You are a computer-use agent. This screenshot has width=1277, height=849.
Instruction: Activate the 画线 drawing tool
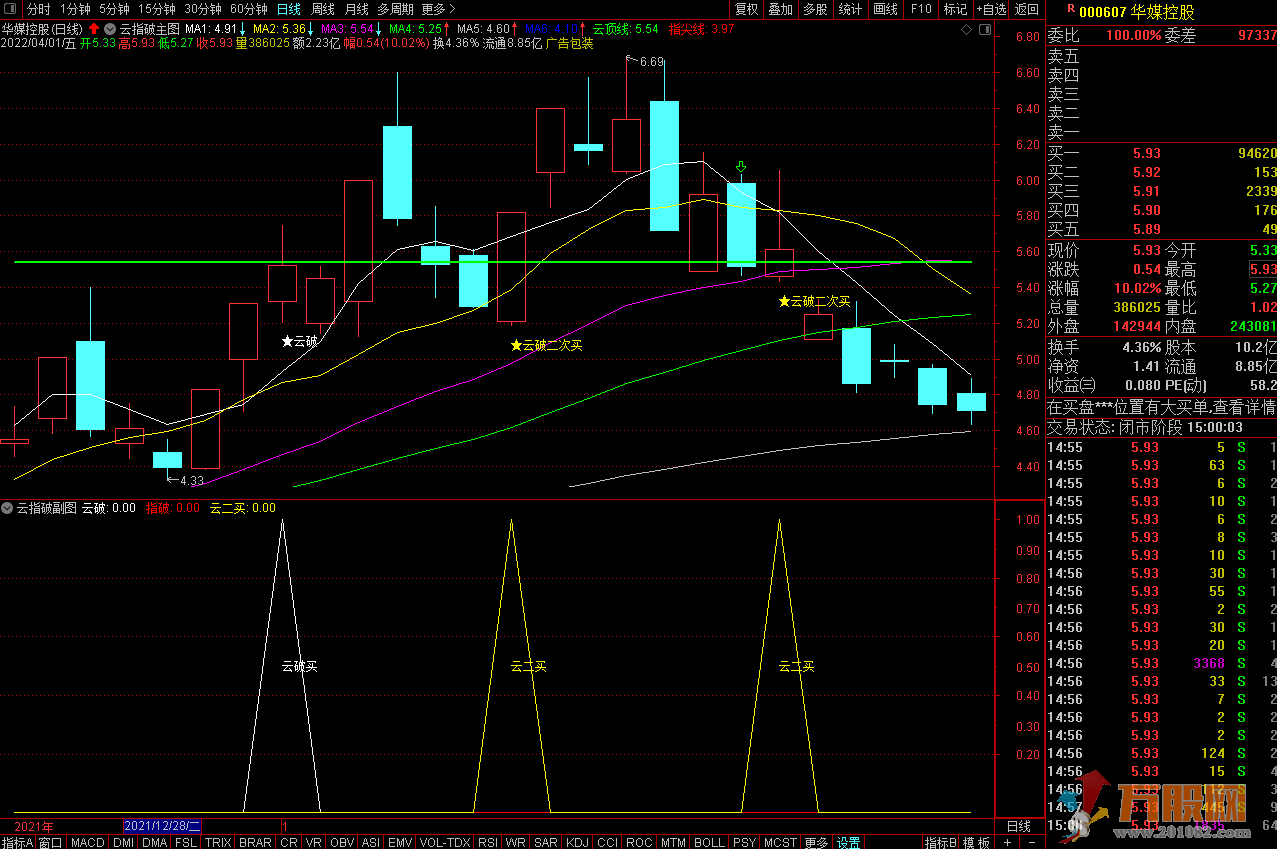pyautogui.click(x=886, y=9)
